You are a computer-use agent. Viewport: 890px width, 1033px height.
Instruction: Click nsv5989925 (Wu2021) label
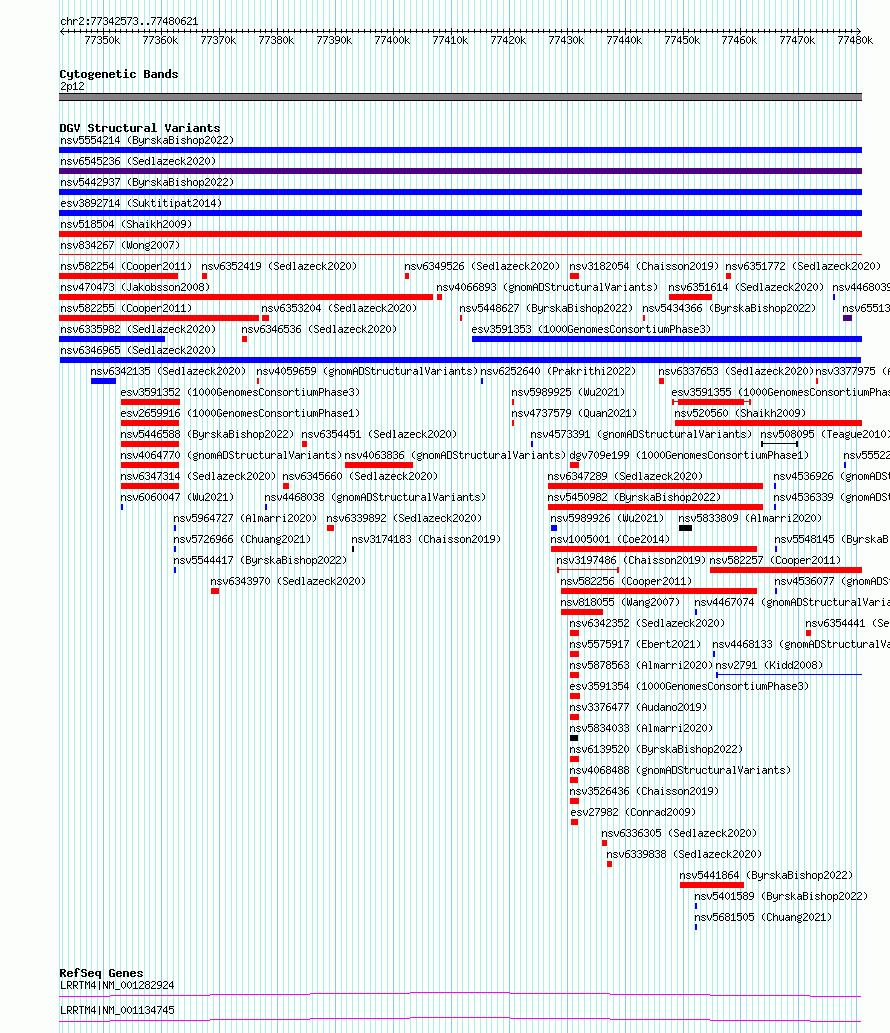[x=569, y=393]
